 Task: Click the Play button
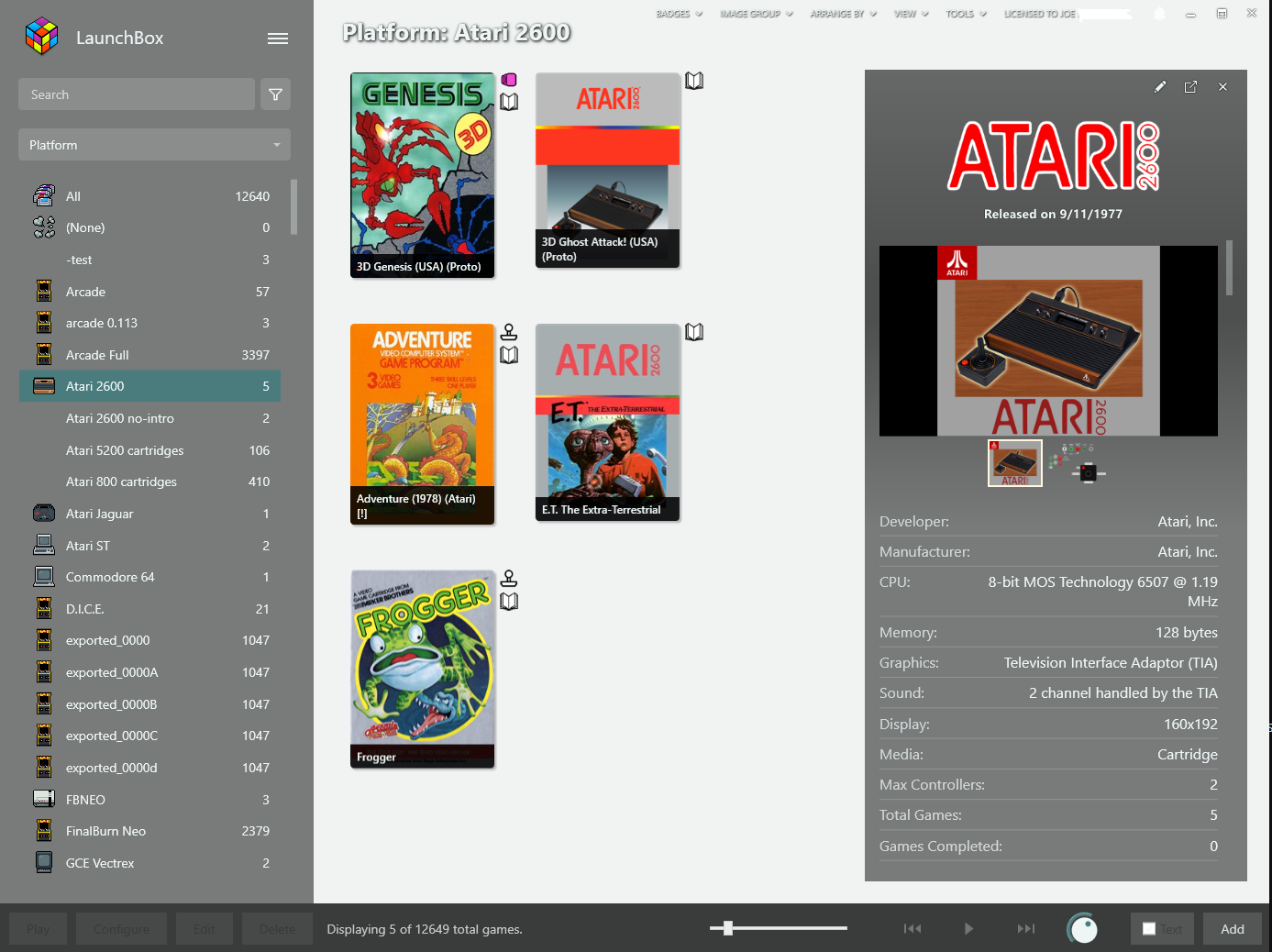pos(39,929)
